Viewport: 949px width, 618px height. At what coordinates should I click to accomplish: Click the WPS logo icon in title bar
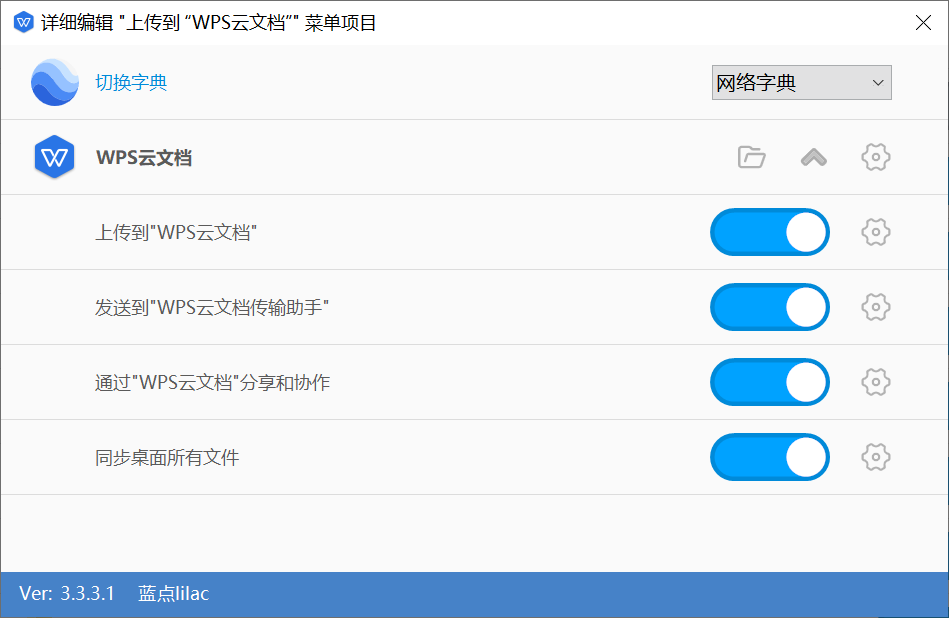click(x=23, y=22)
